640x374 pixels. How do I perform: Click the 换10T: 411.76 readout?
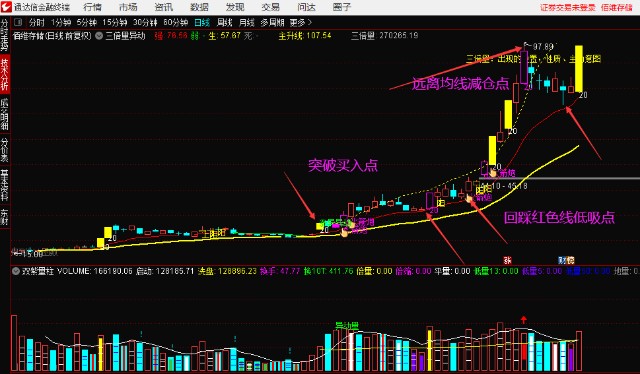pos(329,271)
